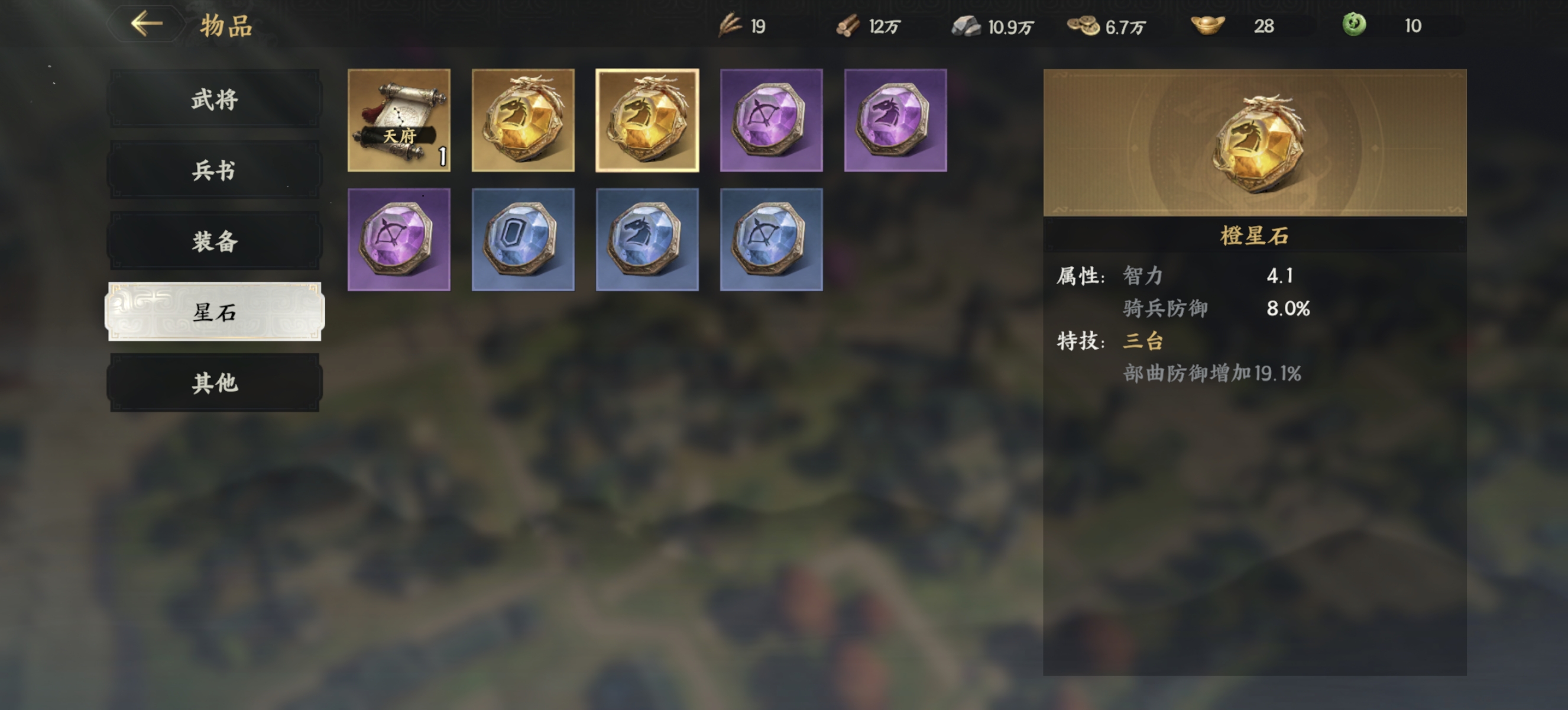Select the highlighted orange horse star stone
Screen dimensions: 1568x710
[647, 120]
